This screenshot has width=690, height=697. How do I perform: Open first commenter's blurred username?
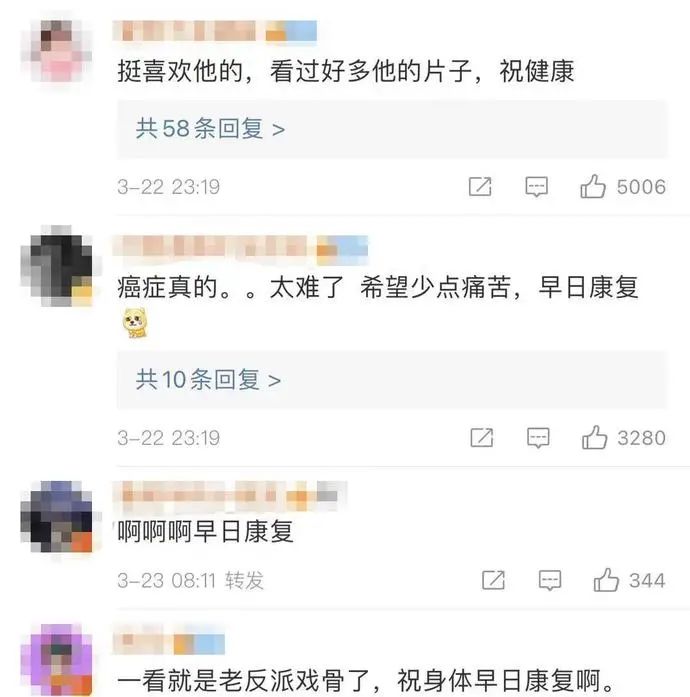215,31
